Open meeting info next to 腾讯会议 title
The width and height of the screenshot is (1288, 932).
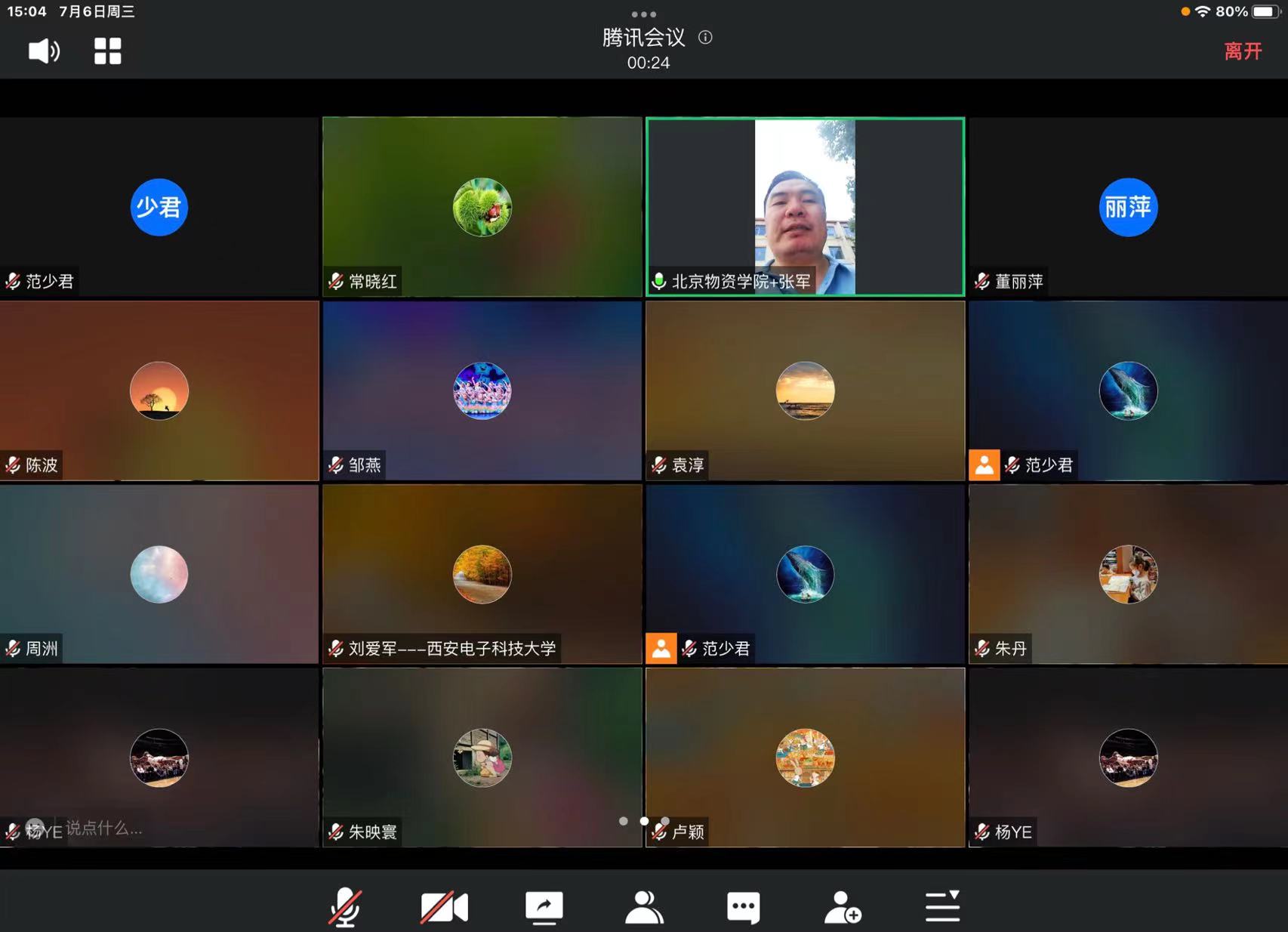coord(705,37)
